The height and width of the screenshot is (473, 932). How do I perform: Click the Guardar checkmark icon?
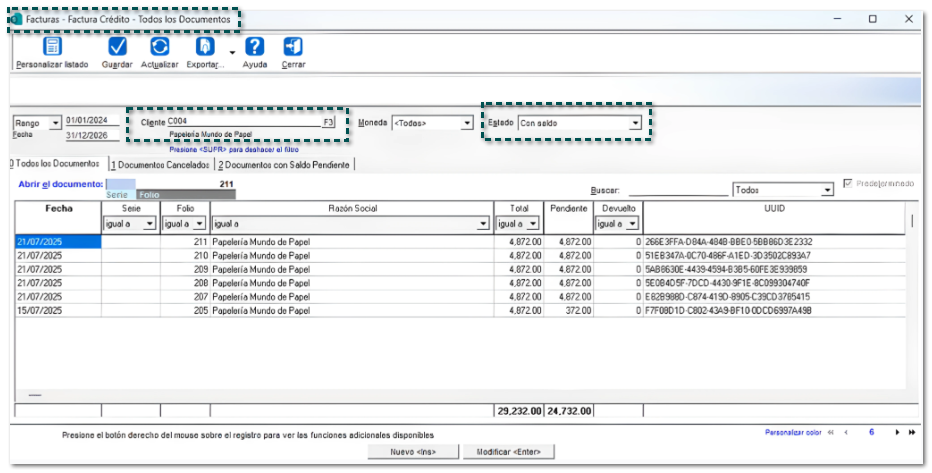point(117,47)
